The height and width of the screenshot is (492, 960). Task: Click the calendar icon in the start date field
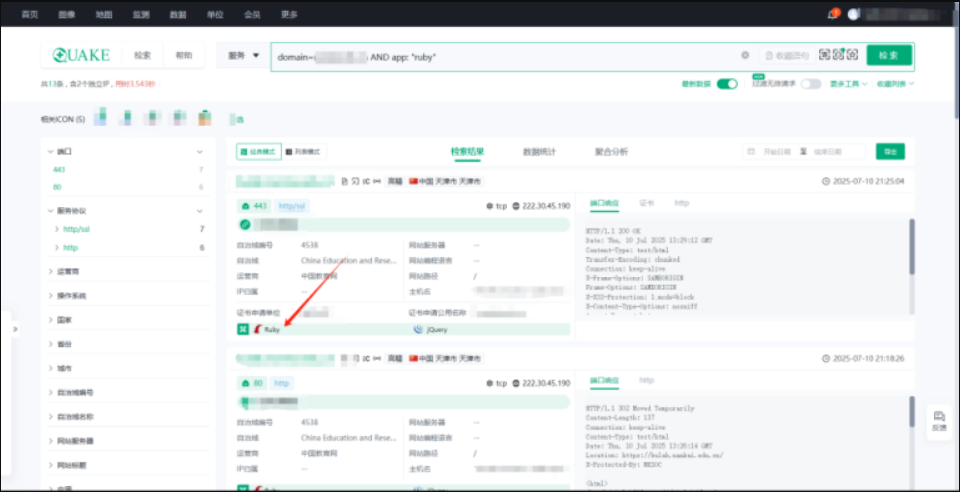pyautogui.click(x=751, y=151)
